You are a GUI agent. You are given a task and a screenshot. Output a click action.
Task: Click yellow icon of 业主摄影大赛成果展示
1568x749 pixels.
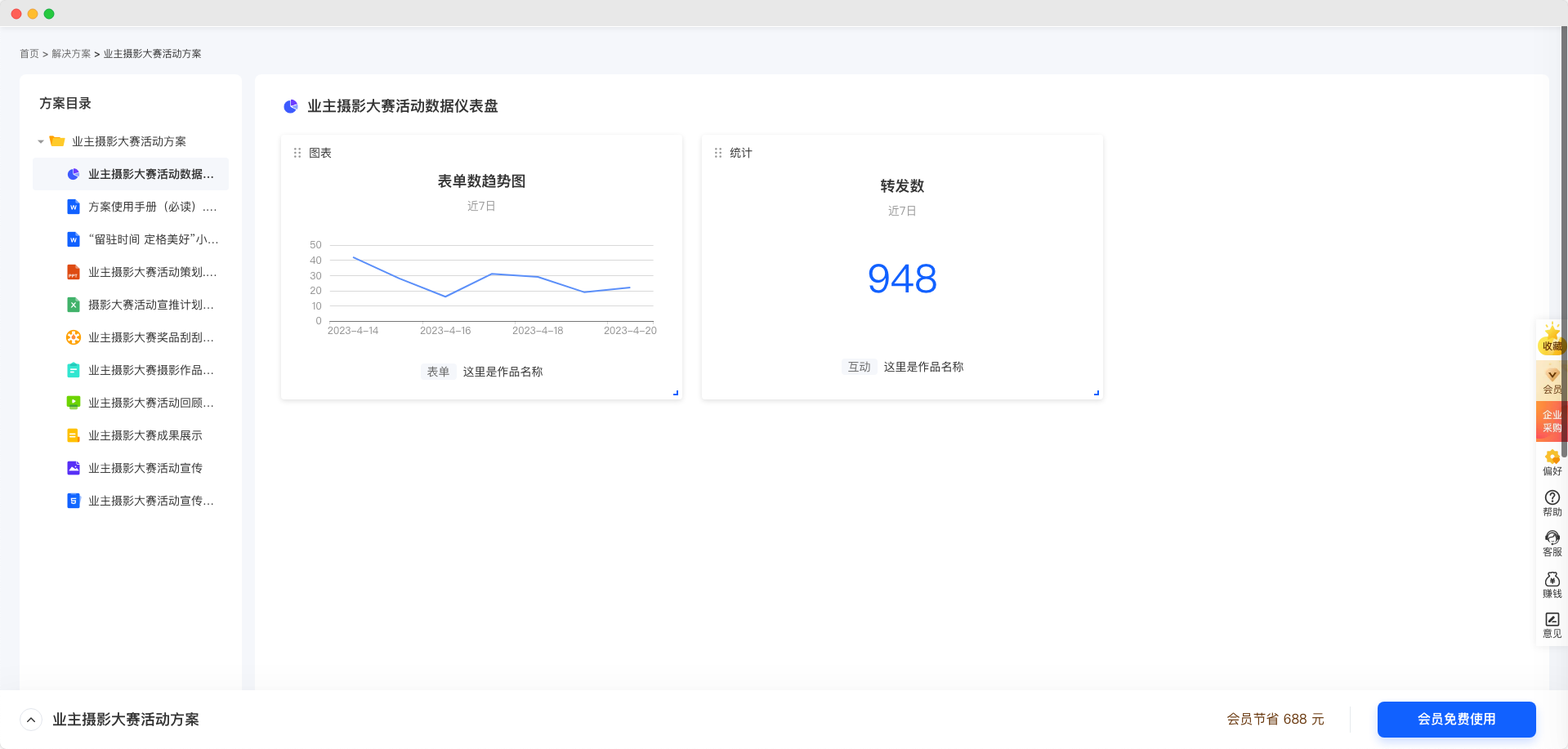pyautogui.click(x=74, y=435)
